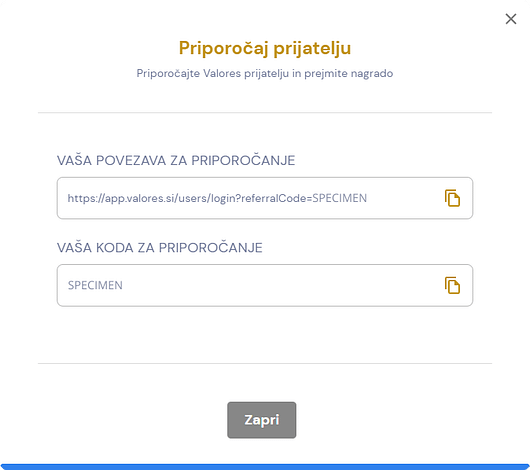The image size is (530, 470).
Task: Click empty space right of SPECIMEN code text
Action: point(281,285)
